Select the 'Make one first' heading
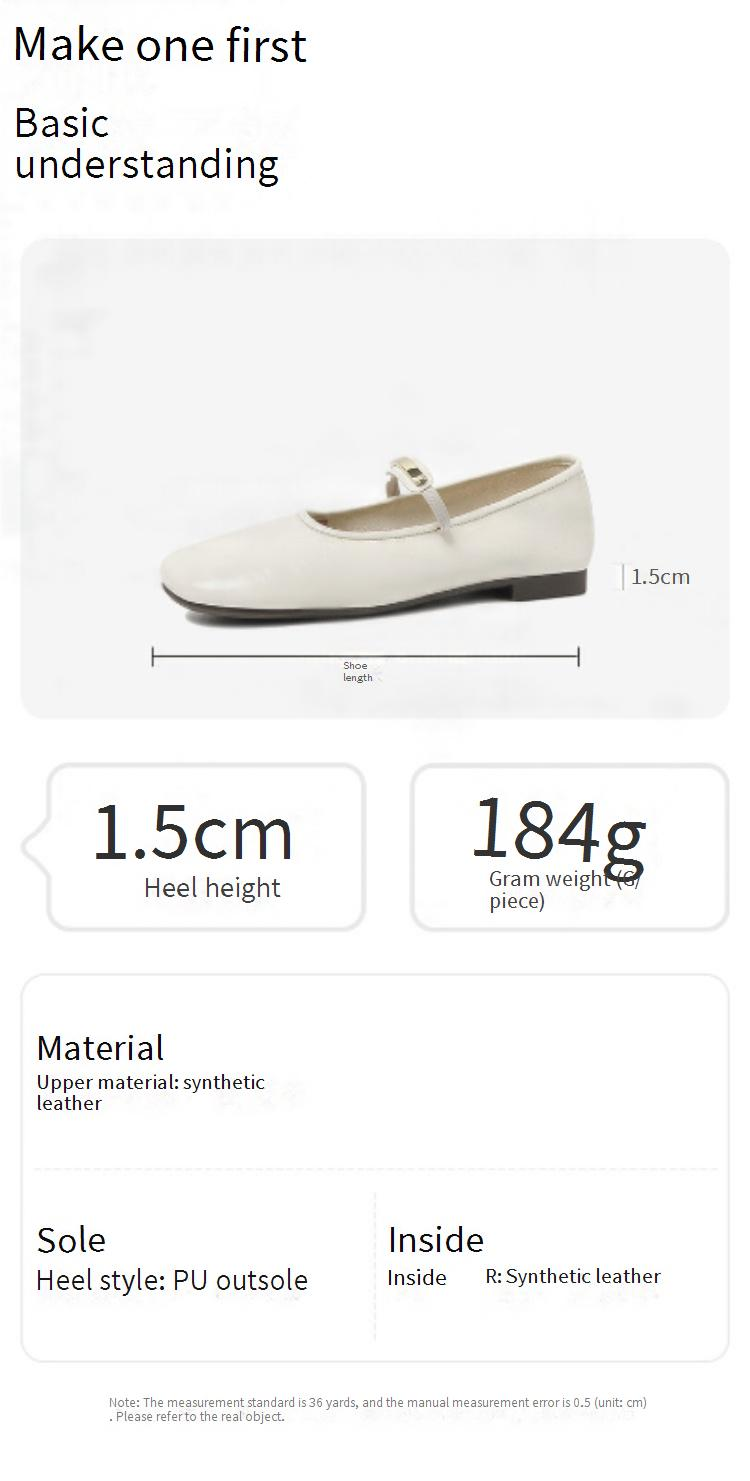 pos(160,45)
